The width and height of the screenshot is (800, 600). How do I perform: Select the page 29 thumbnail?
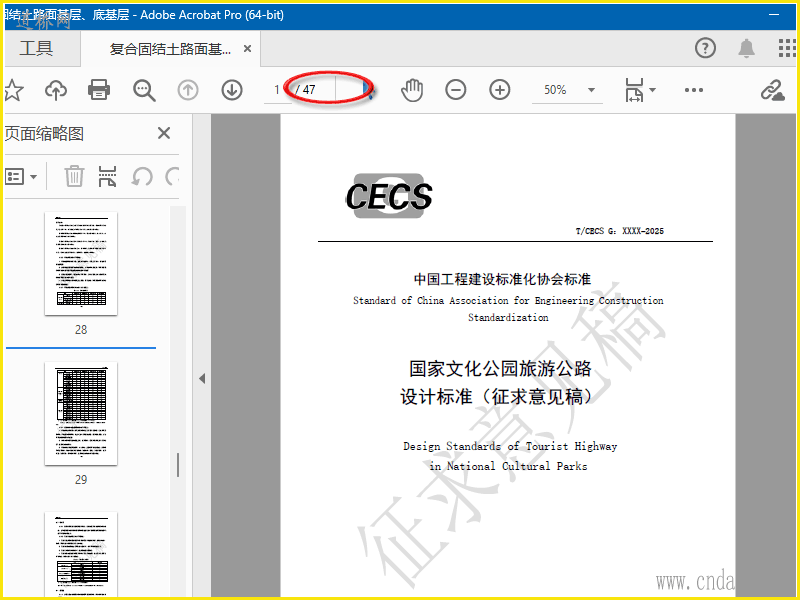pyautogui.click(x=81, y=413)
